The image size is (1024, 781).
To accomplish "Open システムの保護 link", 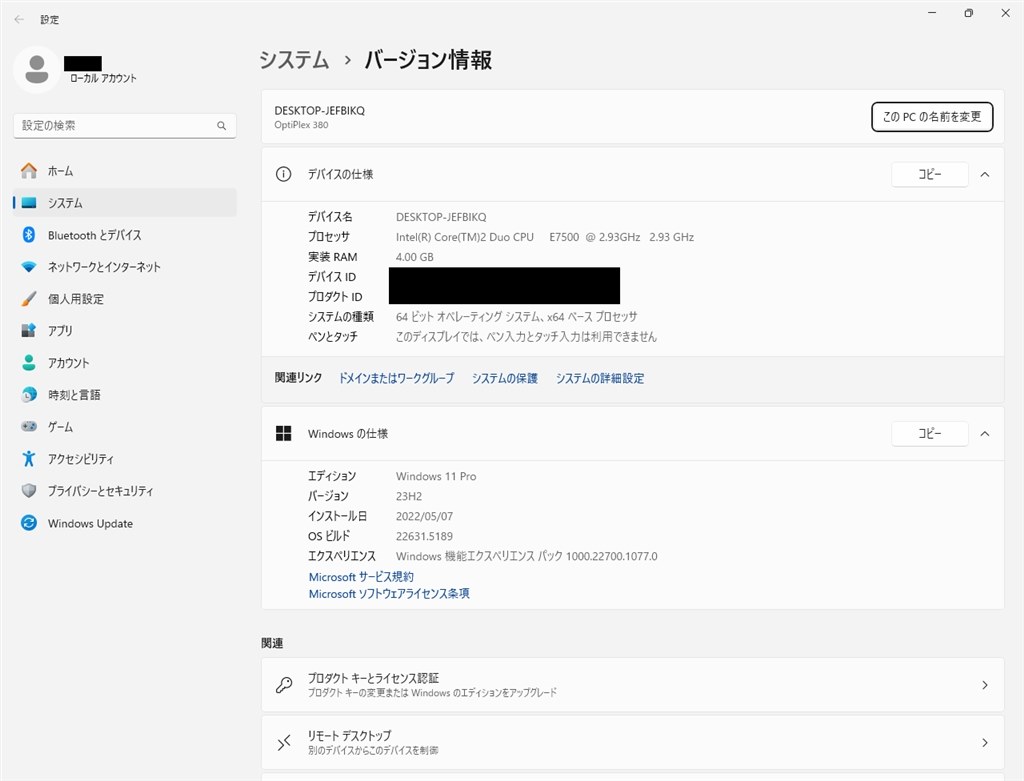I will (505, 378).
